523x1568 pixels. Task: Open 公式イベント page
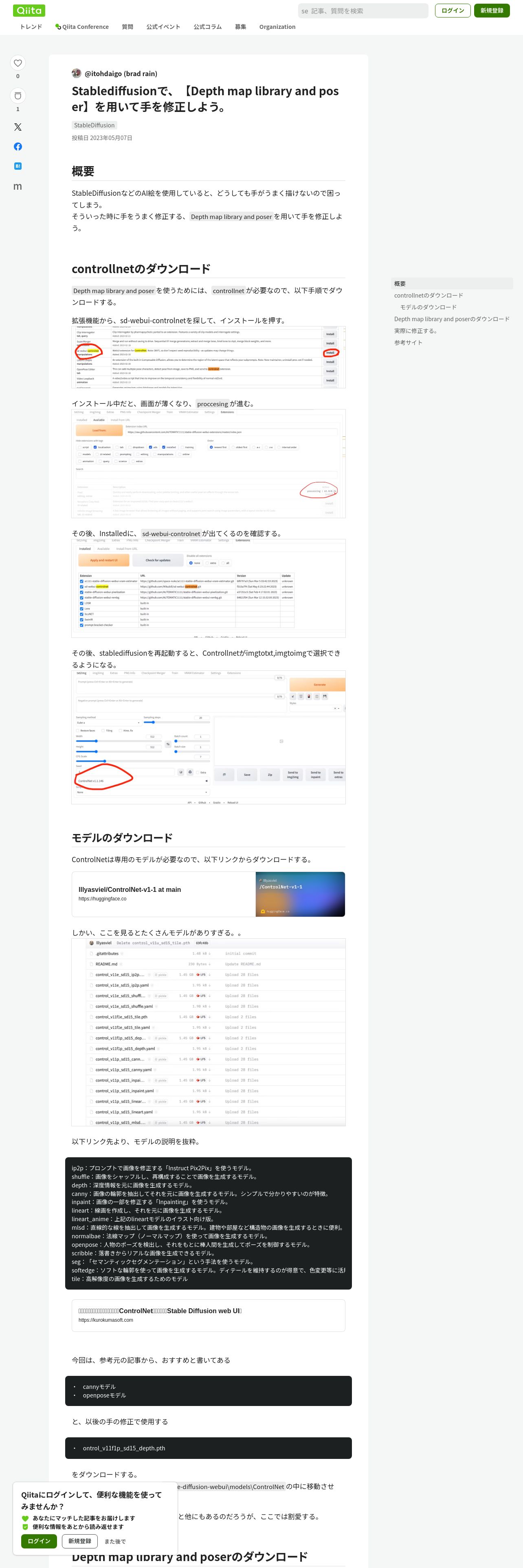pyautogui.click(x=163, y=27)
